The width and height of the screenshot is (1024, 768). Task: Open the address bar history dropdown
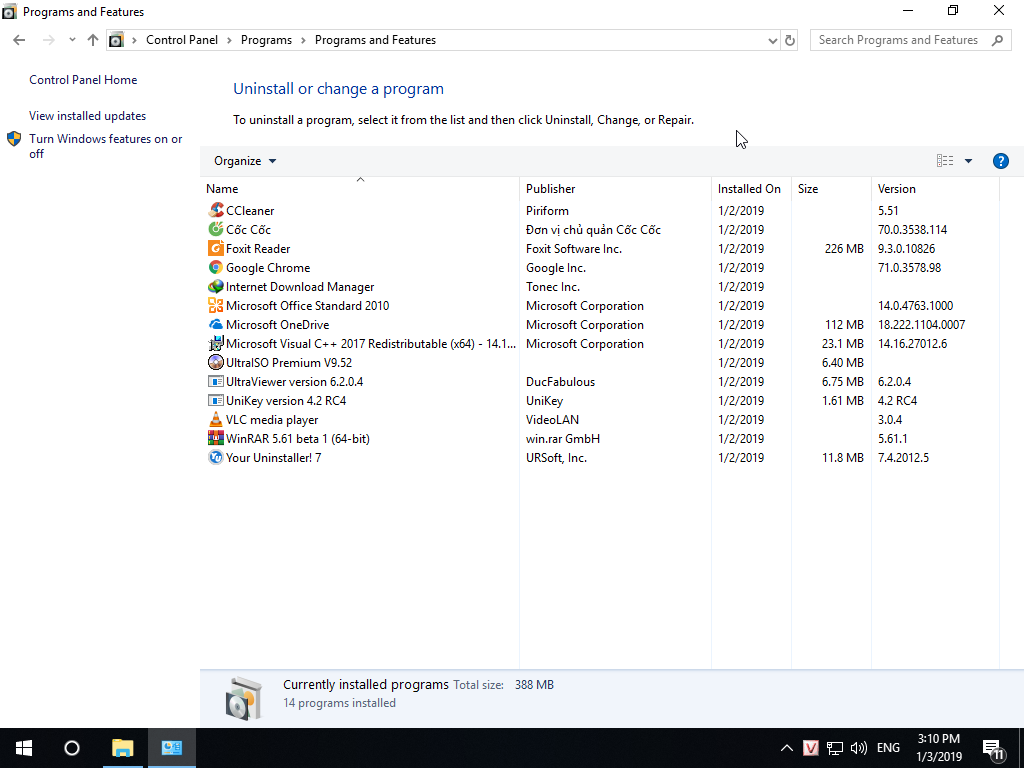click(x=772, y=40)
